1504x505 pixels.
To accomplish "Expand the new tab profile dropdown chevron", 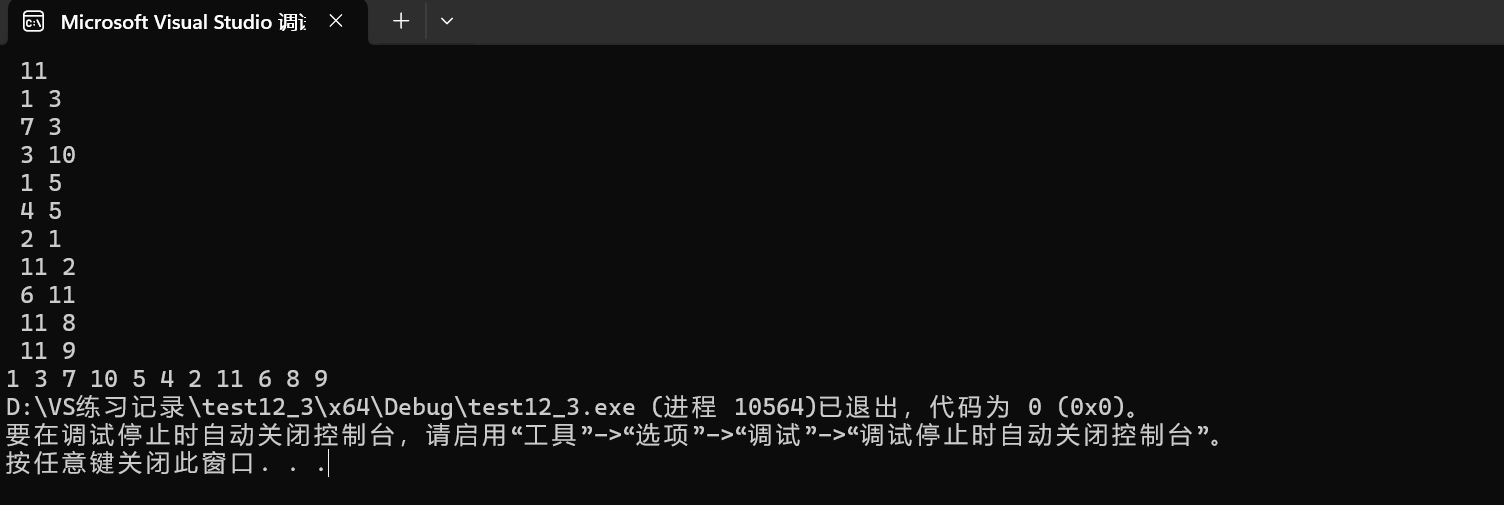I will pyautogui.click(x=447, y=21).
